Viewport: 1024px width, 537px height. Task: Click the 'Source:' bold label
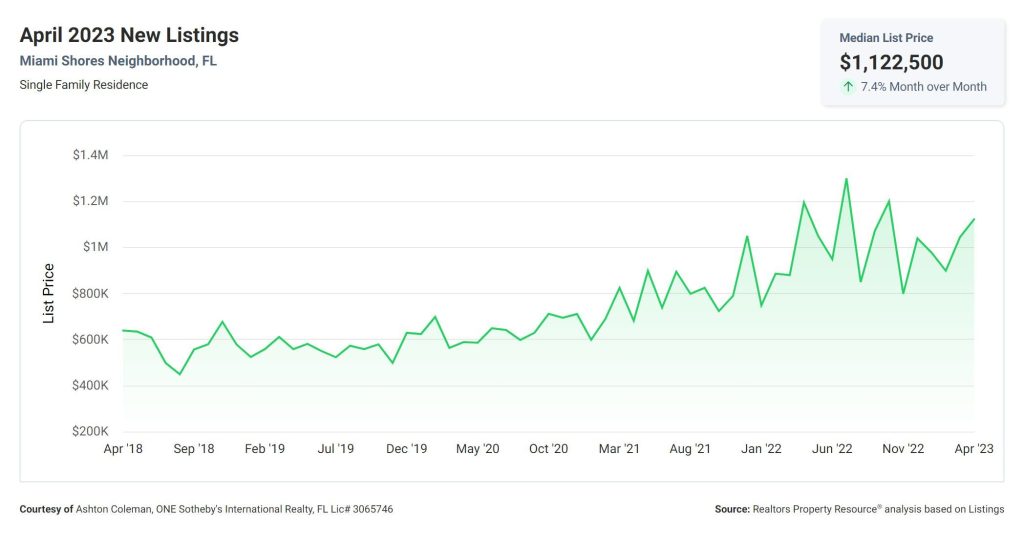tap(732, 509)
